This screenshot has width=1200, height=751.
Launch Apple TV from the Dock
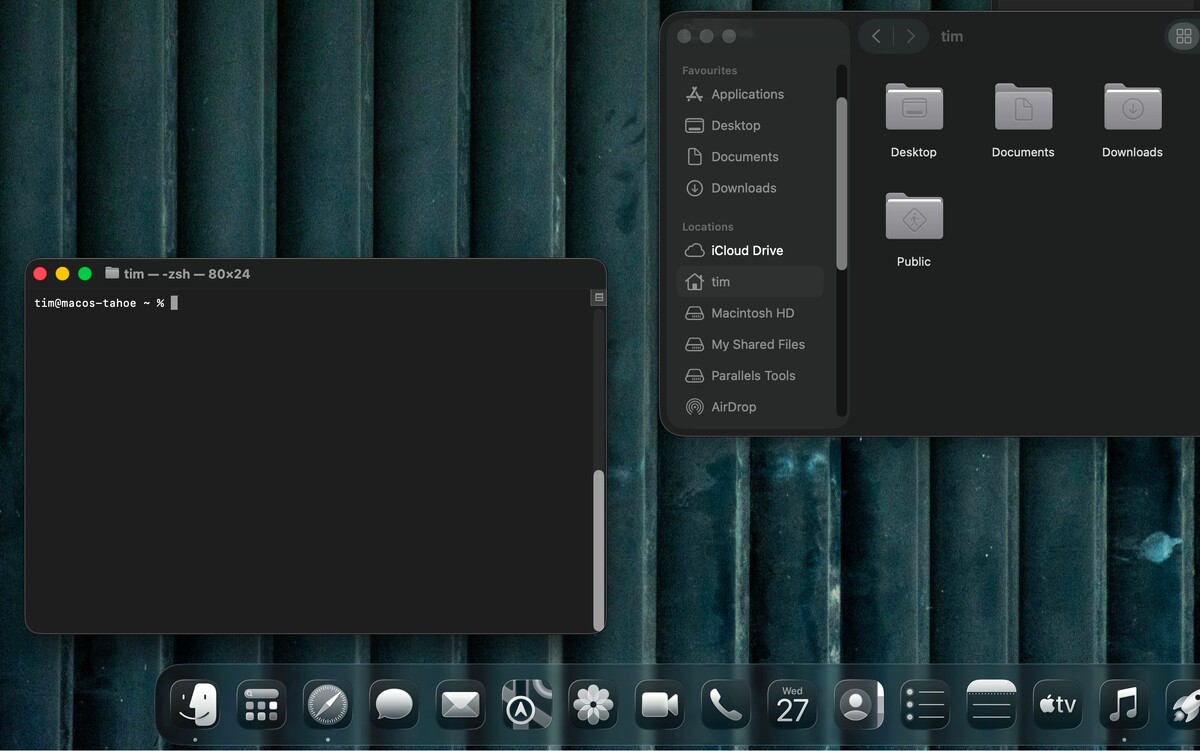tap(1057, 706)
